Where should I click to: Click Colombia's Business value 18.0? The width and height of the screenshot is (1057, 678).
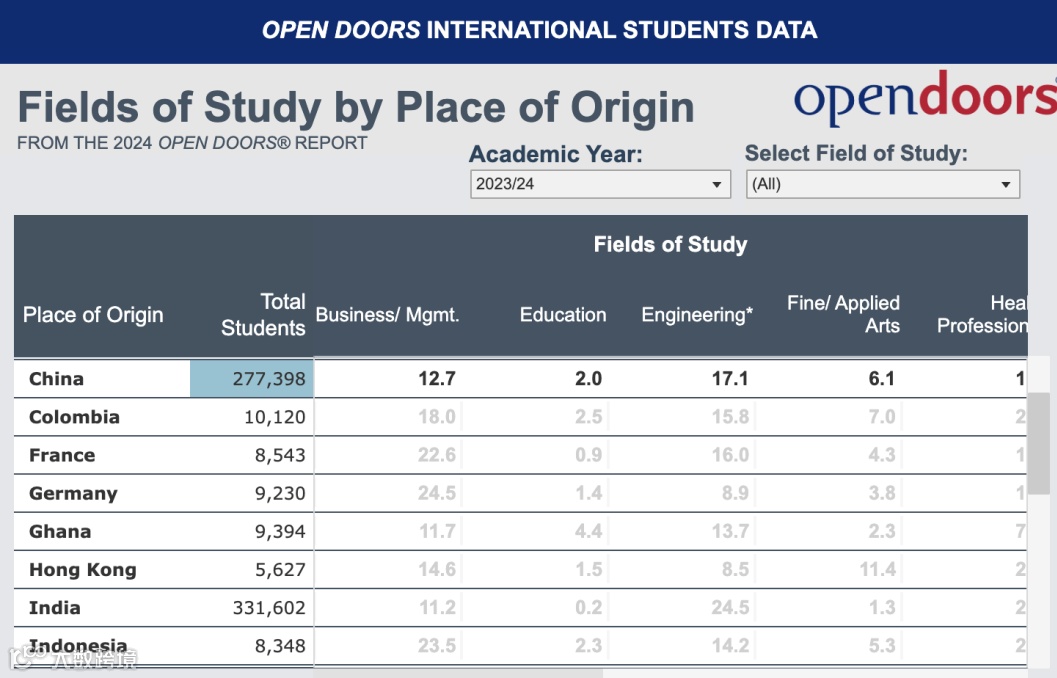coord(437,417)
